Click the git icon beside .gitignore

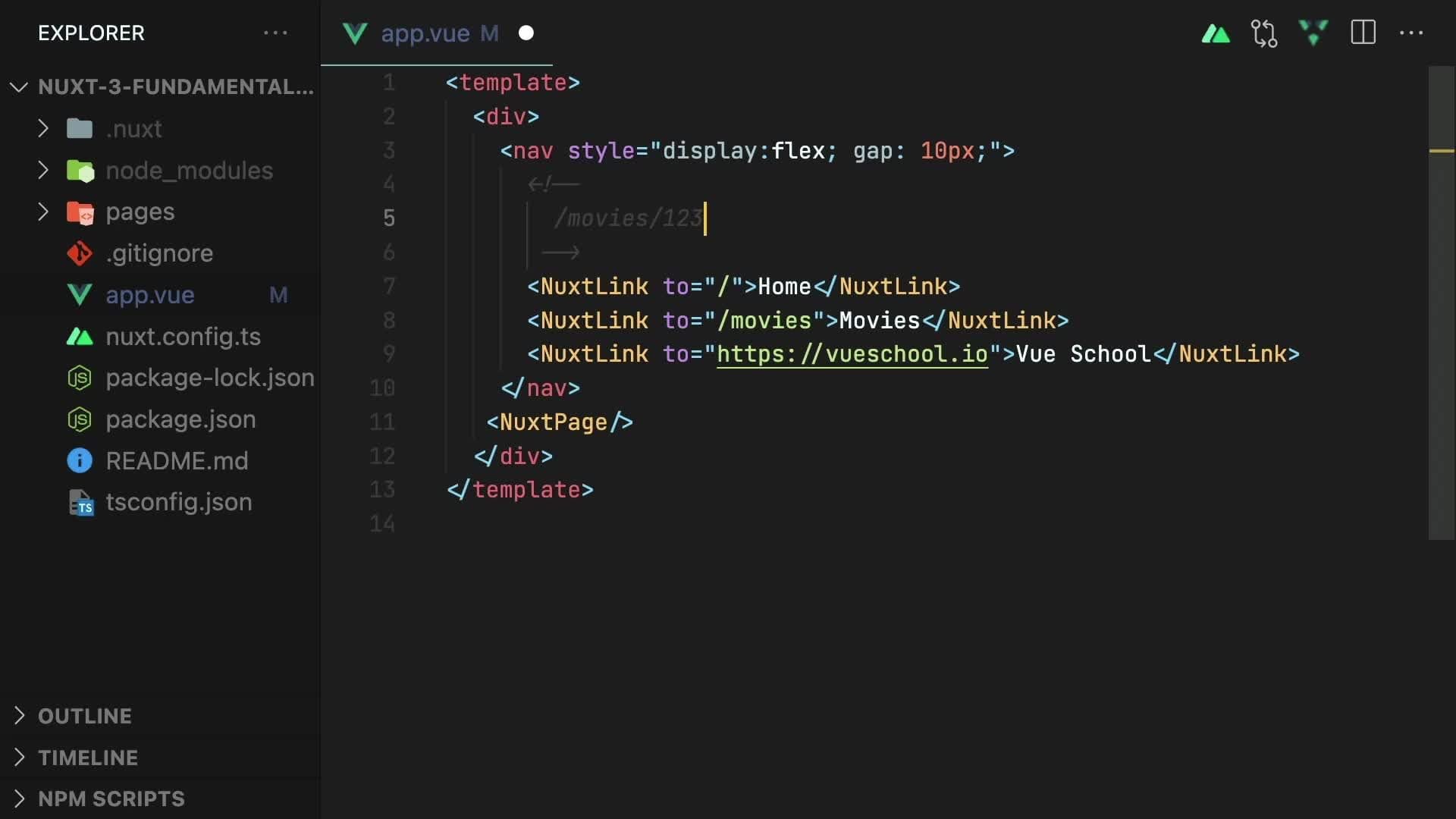[80, 253]
